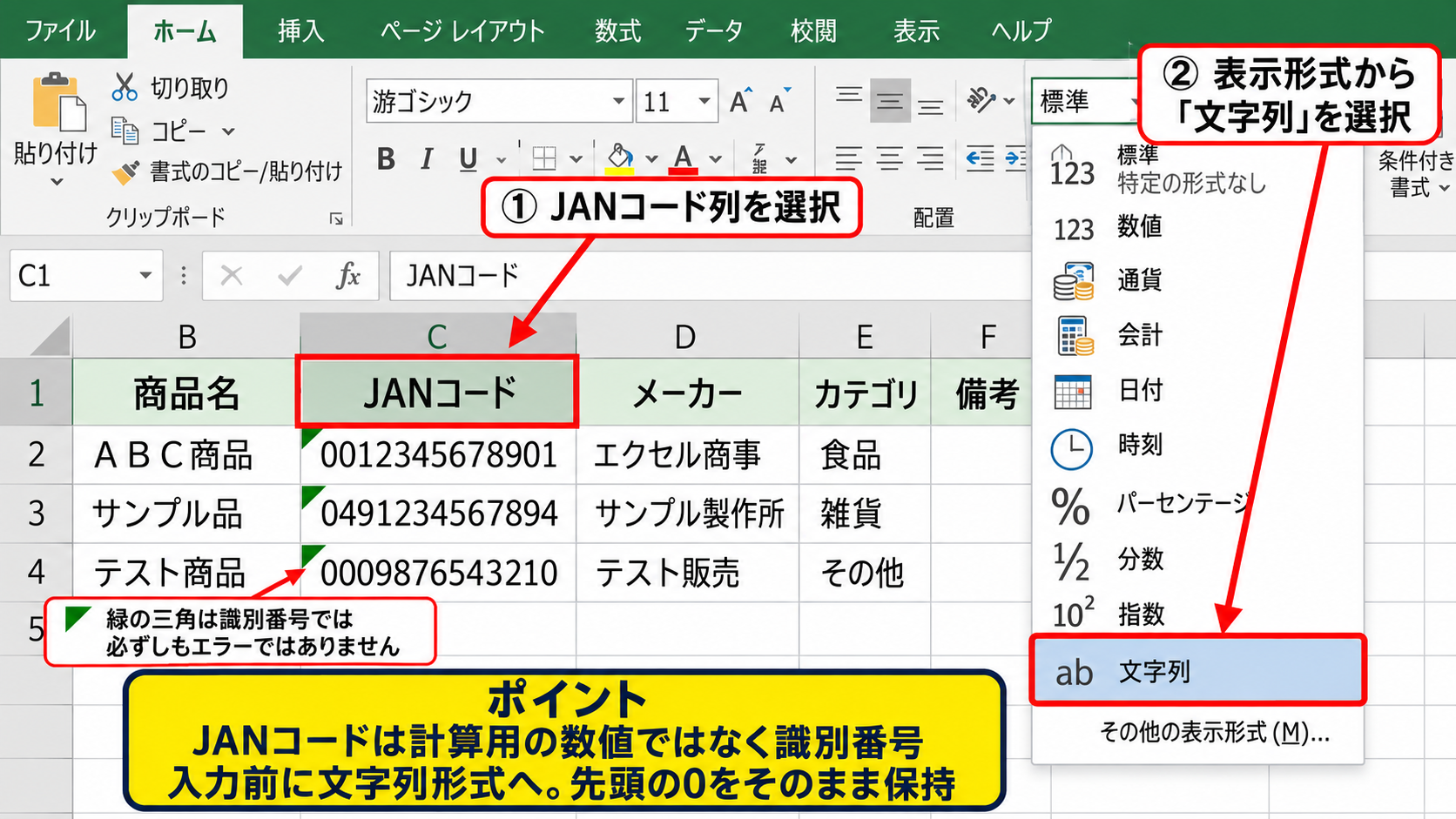The width and height of the screenshot is (1456, 819).
Task: Open その他の表示形式(M)... option
Action: [1214, 733]
